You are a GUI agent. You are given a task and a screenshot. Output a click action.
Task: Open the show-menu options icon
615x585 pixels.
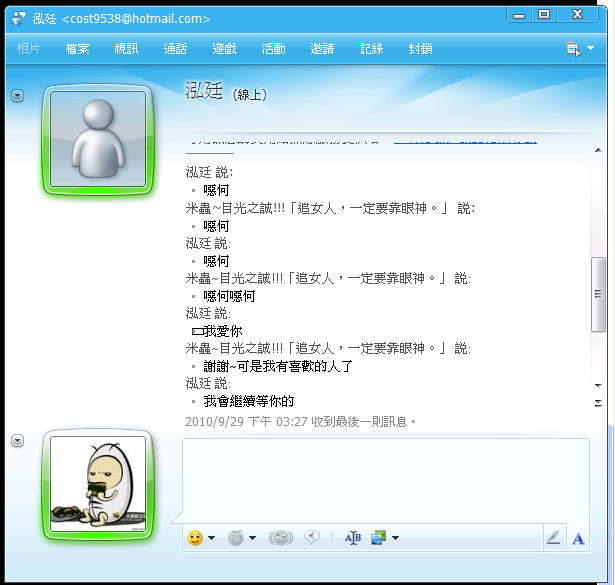point(573,49)
